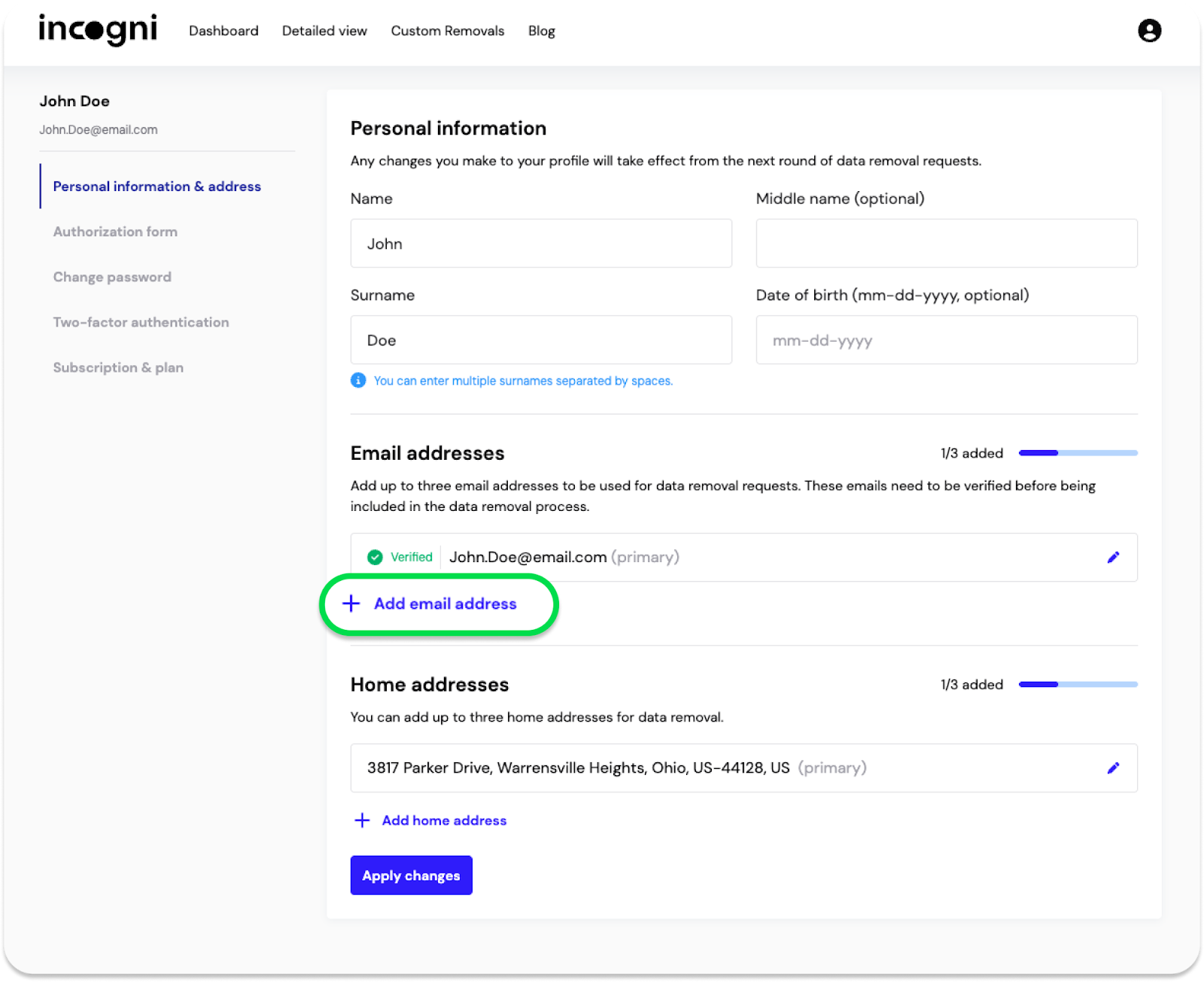Open Custom Removals page

(447, 31)
